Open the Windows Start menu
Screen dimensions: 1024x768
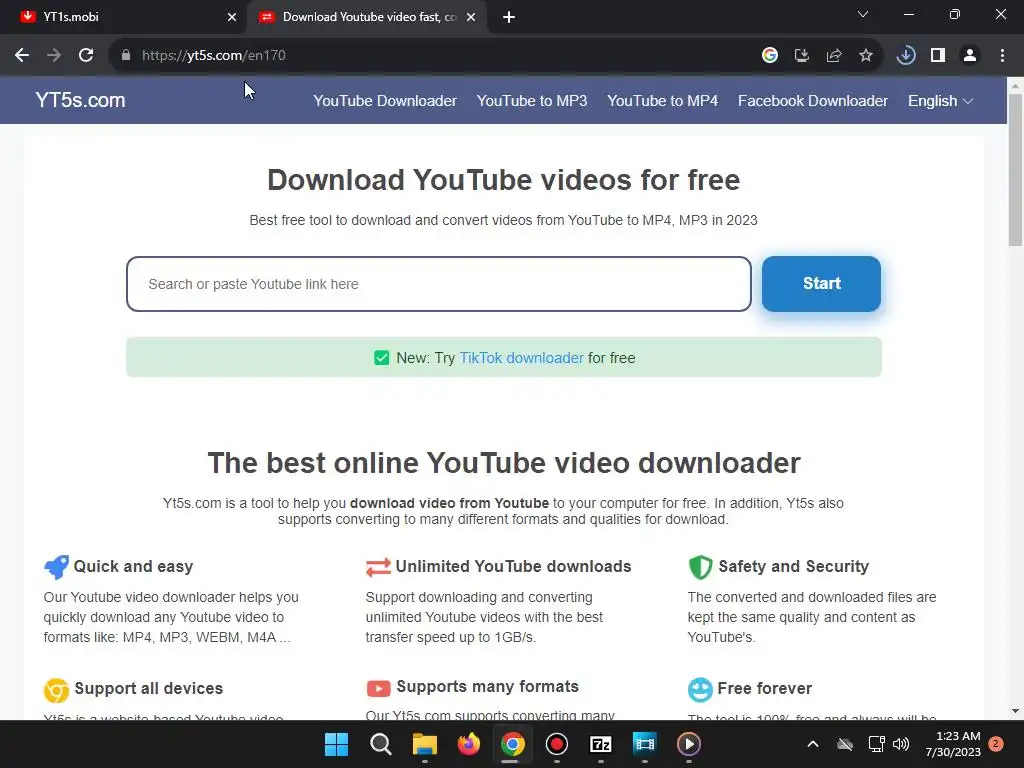pyautogui.click(x=336, y=744)
